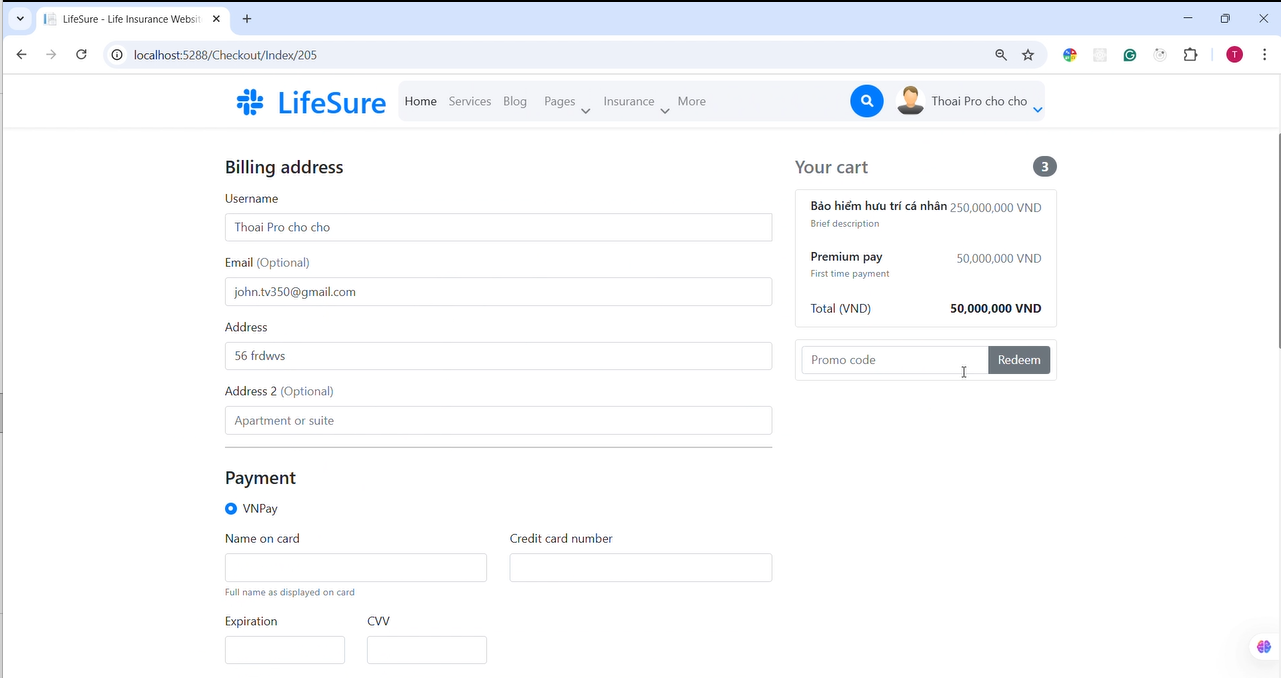Reload the checkout page

pos(82,55)
